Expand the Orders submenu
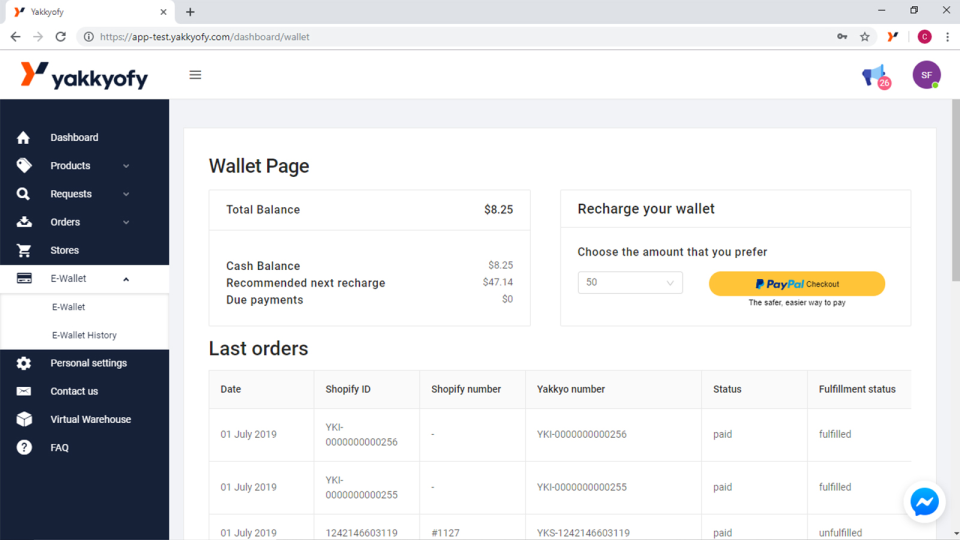Image resolution: width=960 pixels, height=540 pixels. 126,222
